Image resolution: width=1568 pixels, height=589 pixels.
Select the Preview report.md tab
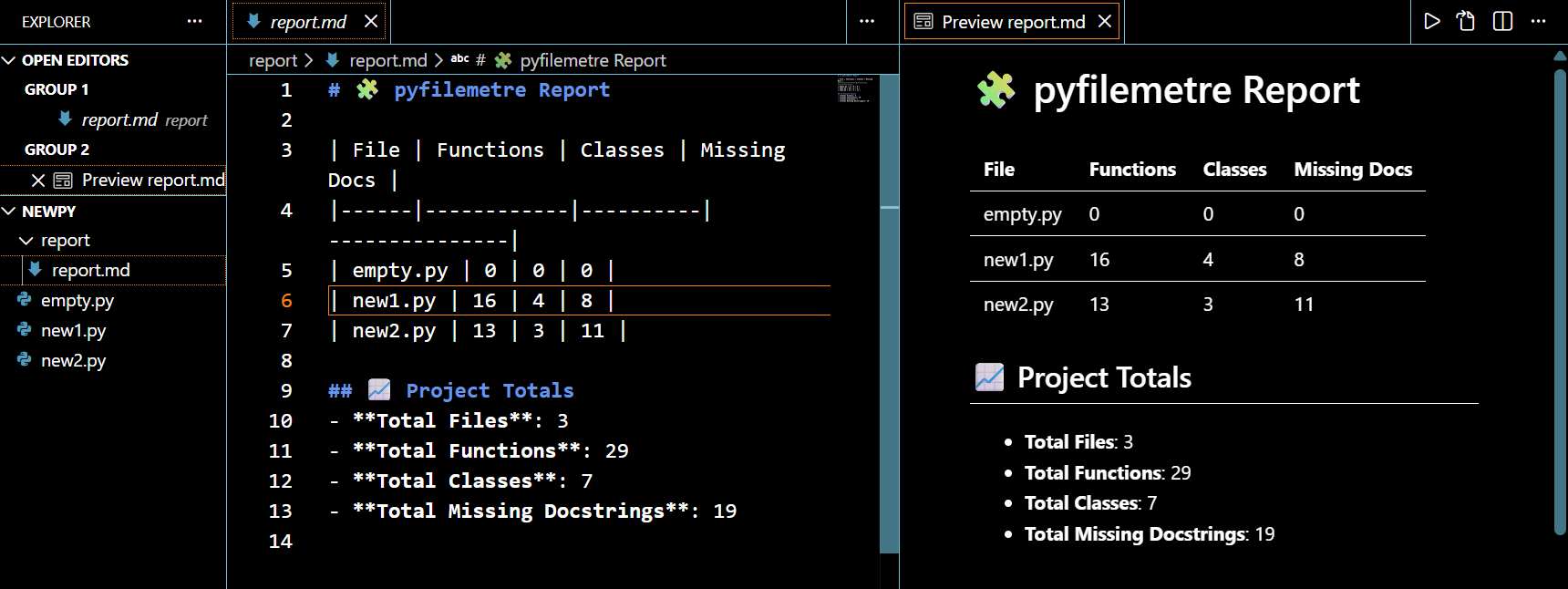(x=1012, y=22)
